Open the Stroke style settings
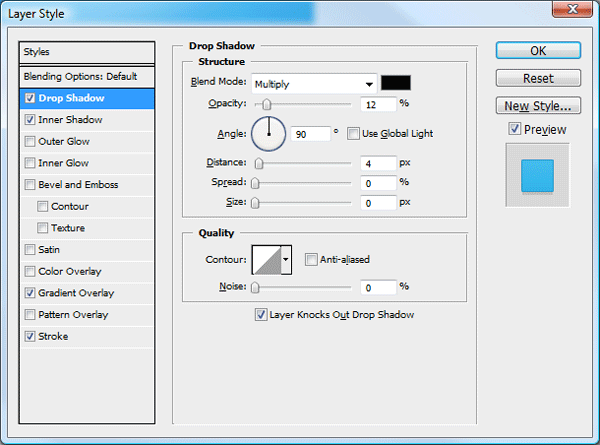 (x=87, y=337)
